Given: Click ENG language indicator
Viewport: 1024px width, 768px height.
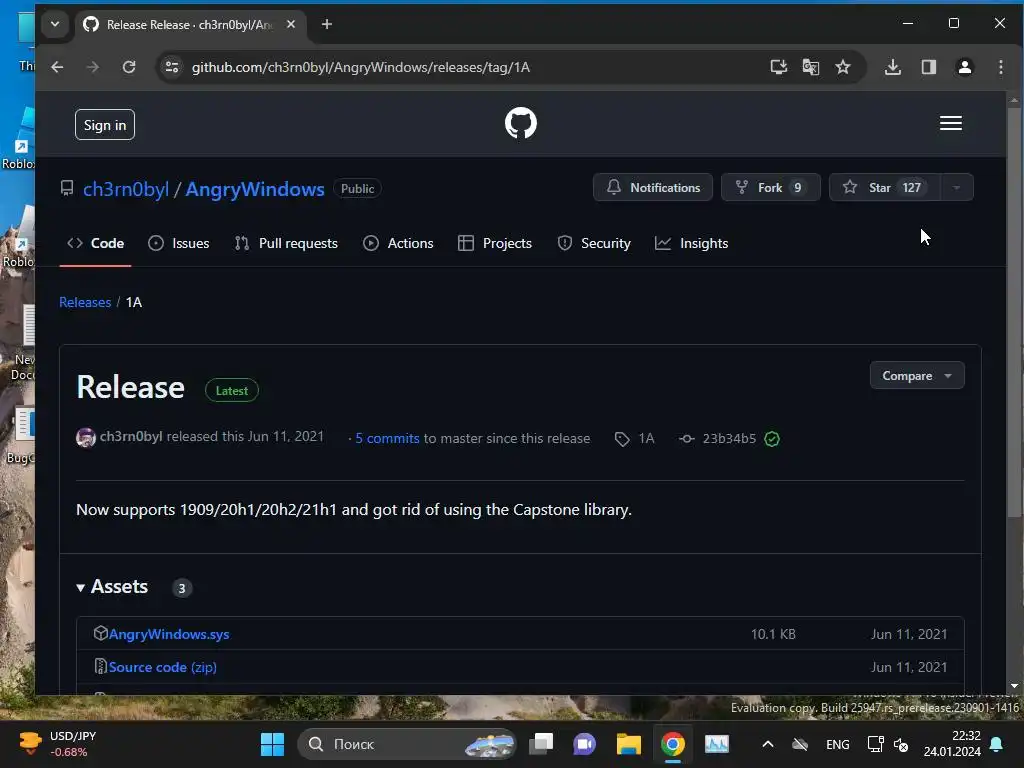Looking at the screenshot, I should click(838, 744).
